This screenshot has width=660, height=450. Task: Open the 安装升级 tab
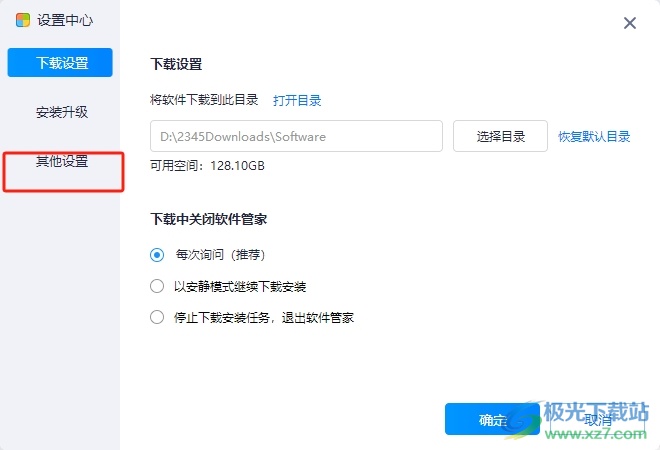62,112
